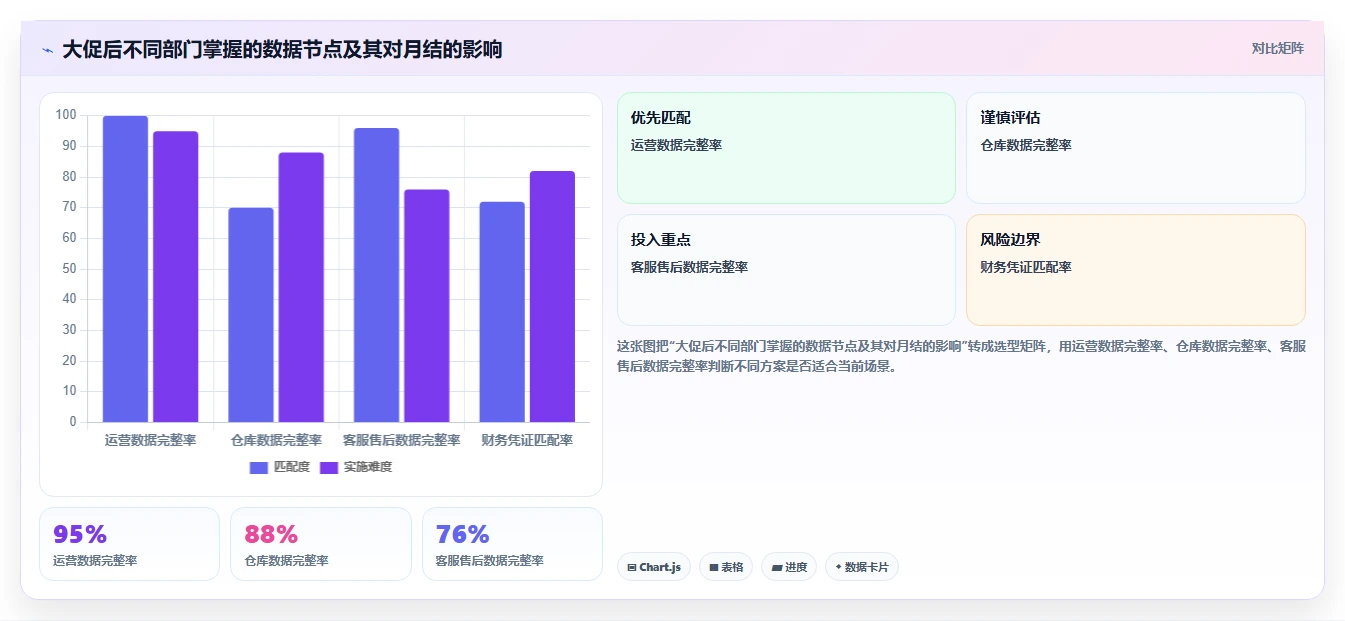The image size is (1345, 621).
Task: Click the 仓库数据完整率 实施难度 bar
Action: pyautogui.click(x=301, y=287)
